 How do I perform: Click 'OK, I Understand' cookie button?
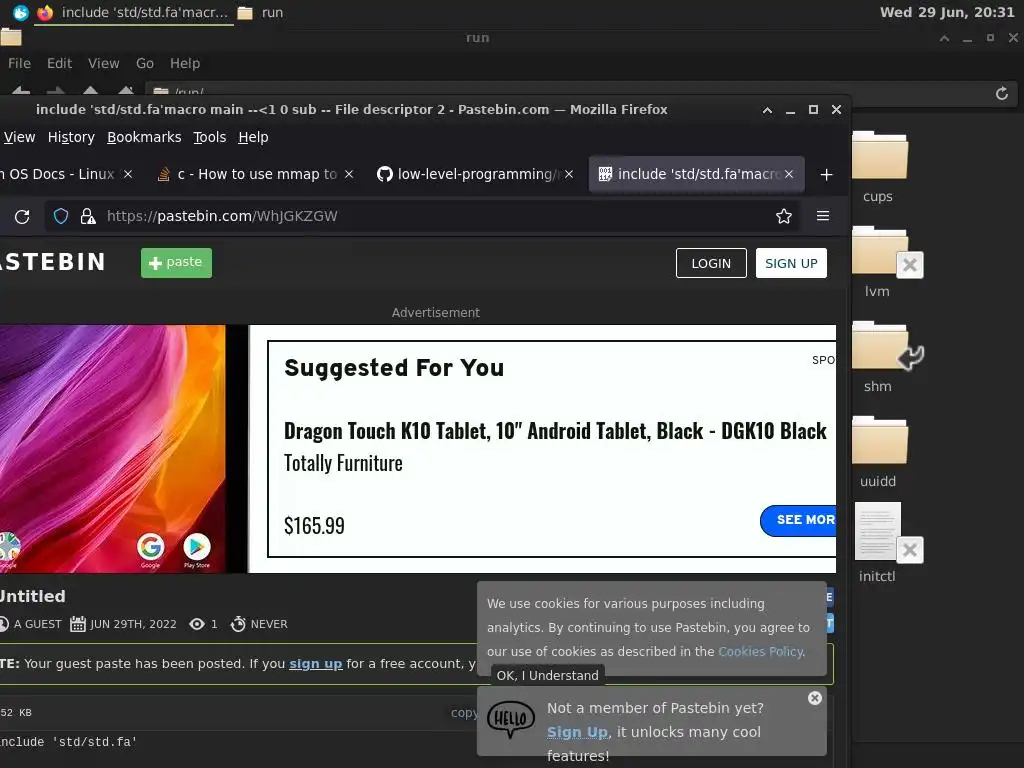(547, 675)
